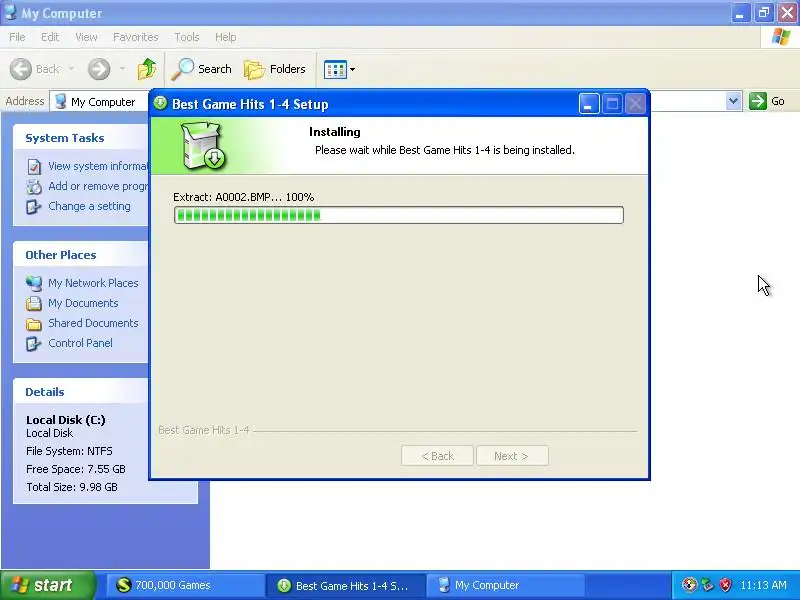
Task: Open Shared Documents link
Action: [x=93, y=323]
